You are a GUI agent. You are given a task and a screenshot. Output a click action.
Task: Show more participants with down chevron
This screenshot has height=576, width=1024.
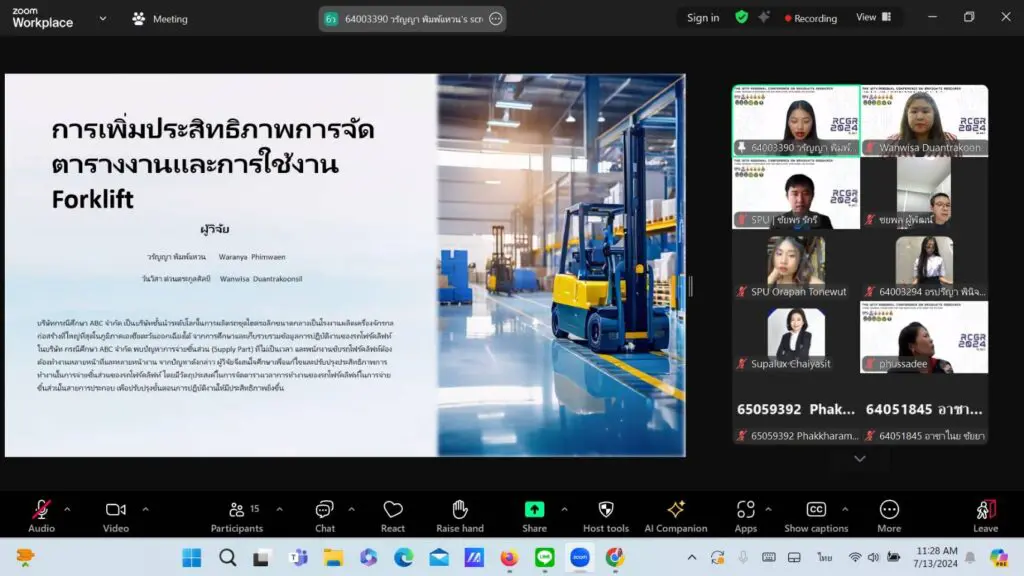point(859,459)
